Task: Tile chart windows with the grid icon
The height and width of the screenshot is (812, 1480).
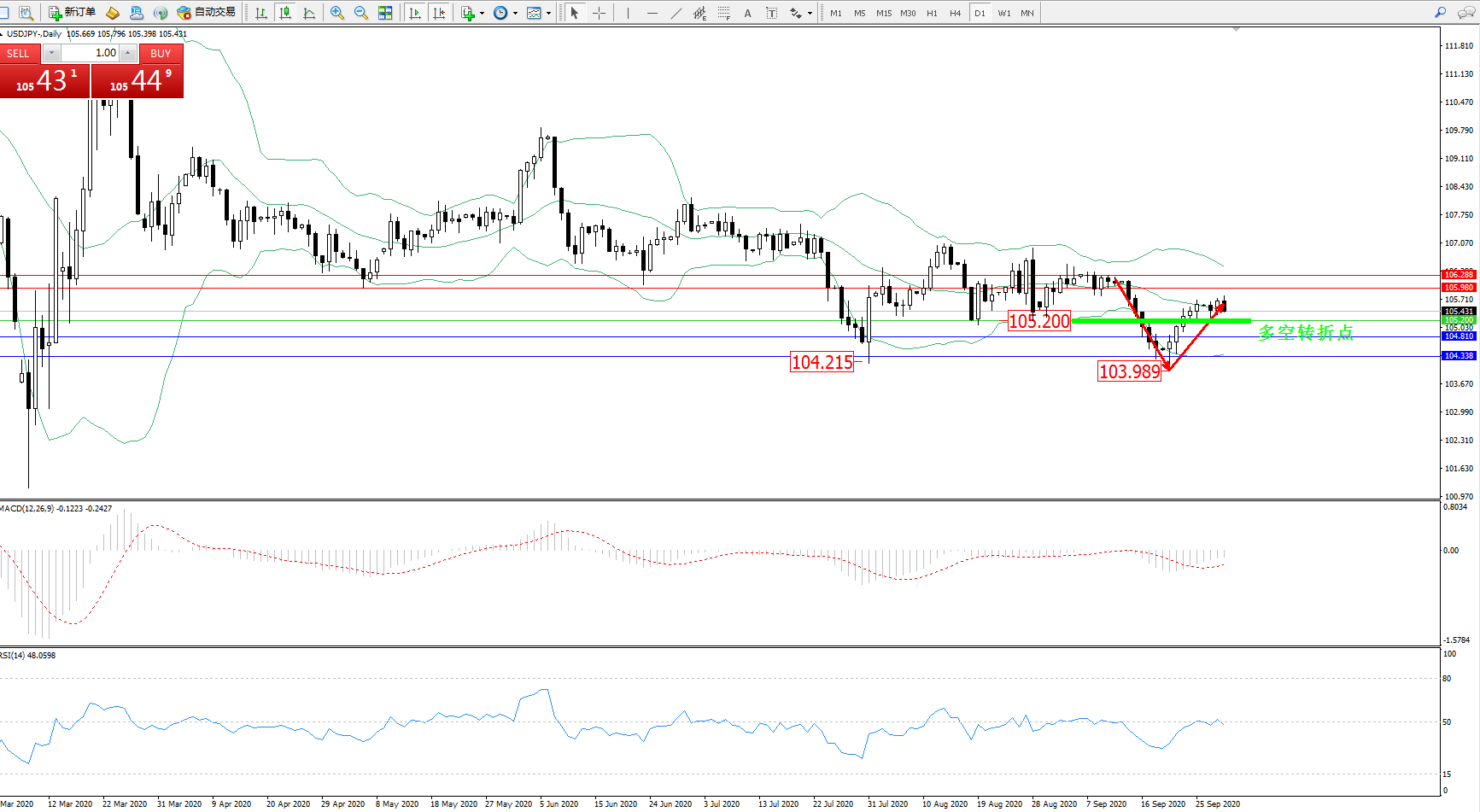Action: click(x=385, y=13)
